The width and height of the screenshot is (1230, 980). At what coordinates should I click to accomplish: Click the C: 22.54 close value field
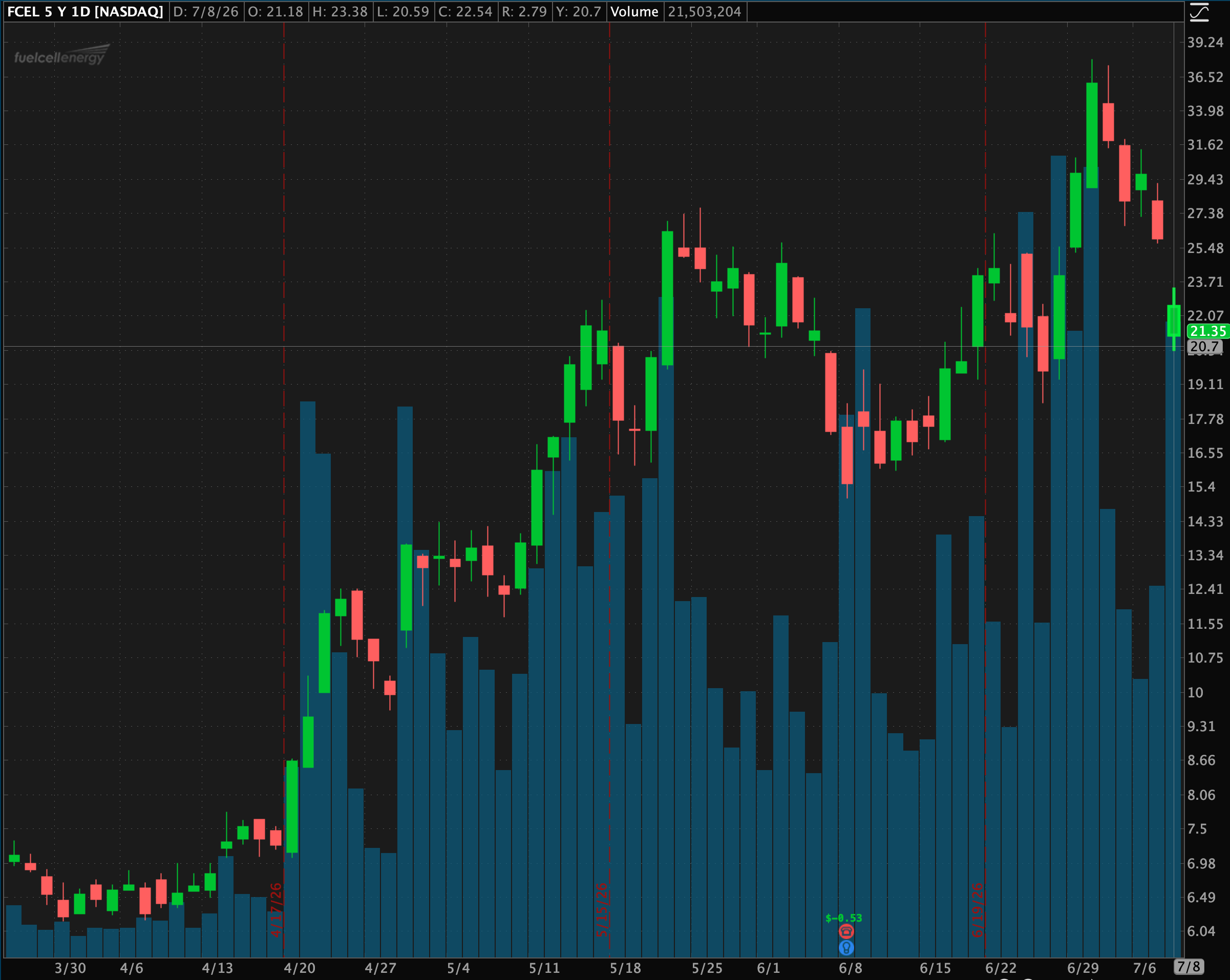[465, 11]
